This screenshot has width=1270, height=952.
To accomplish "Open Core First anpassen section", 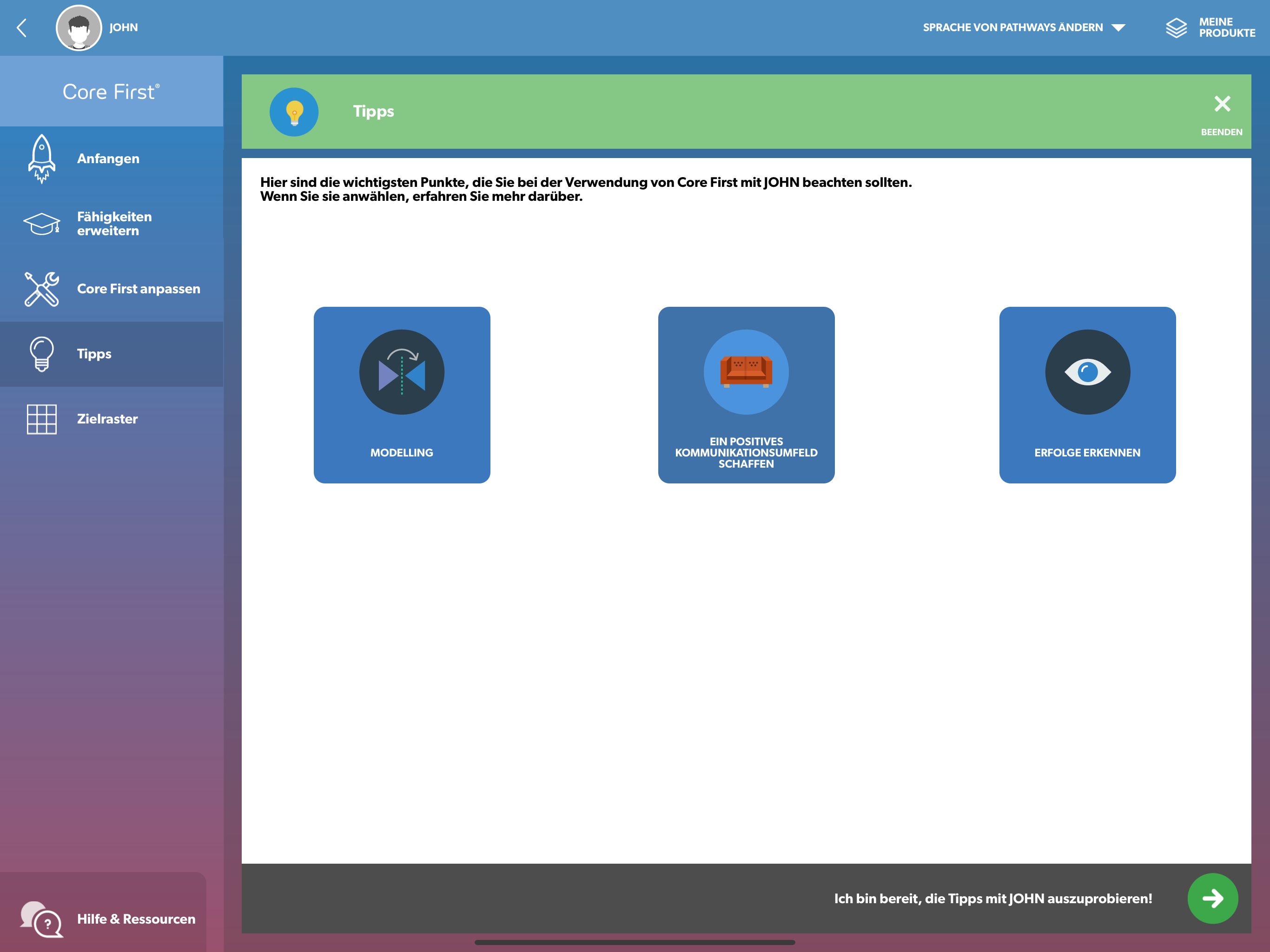I will [x=112, y=289].
